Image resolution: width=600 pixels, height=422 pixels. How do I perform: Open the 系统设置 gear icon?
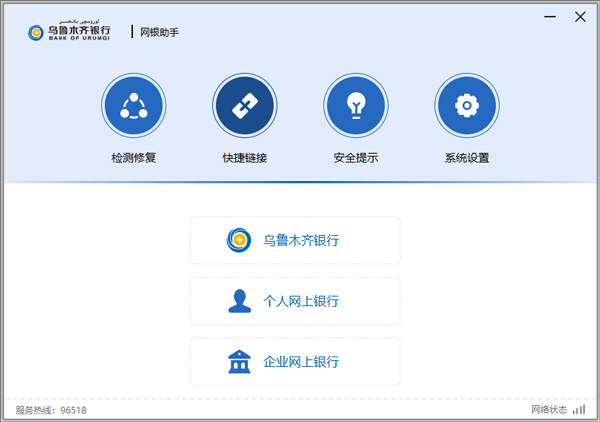coord(467,106)
